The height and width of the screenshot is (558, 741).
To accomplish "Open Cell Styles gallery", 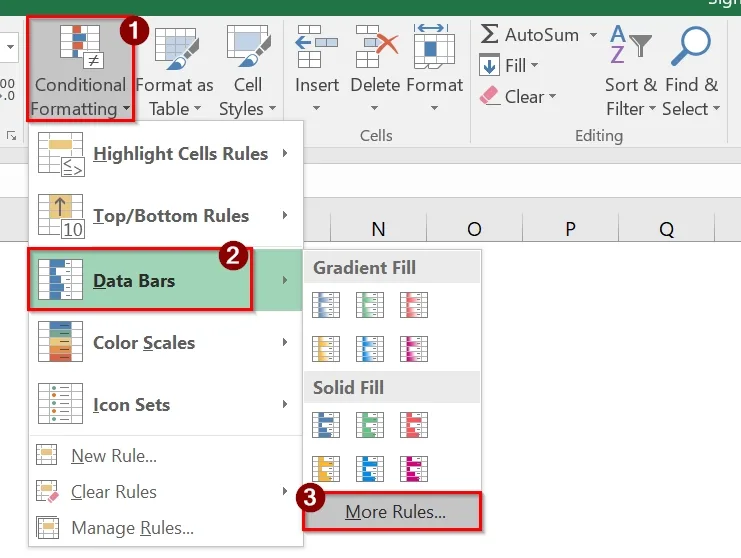I will coord(248,71).
